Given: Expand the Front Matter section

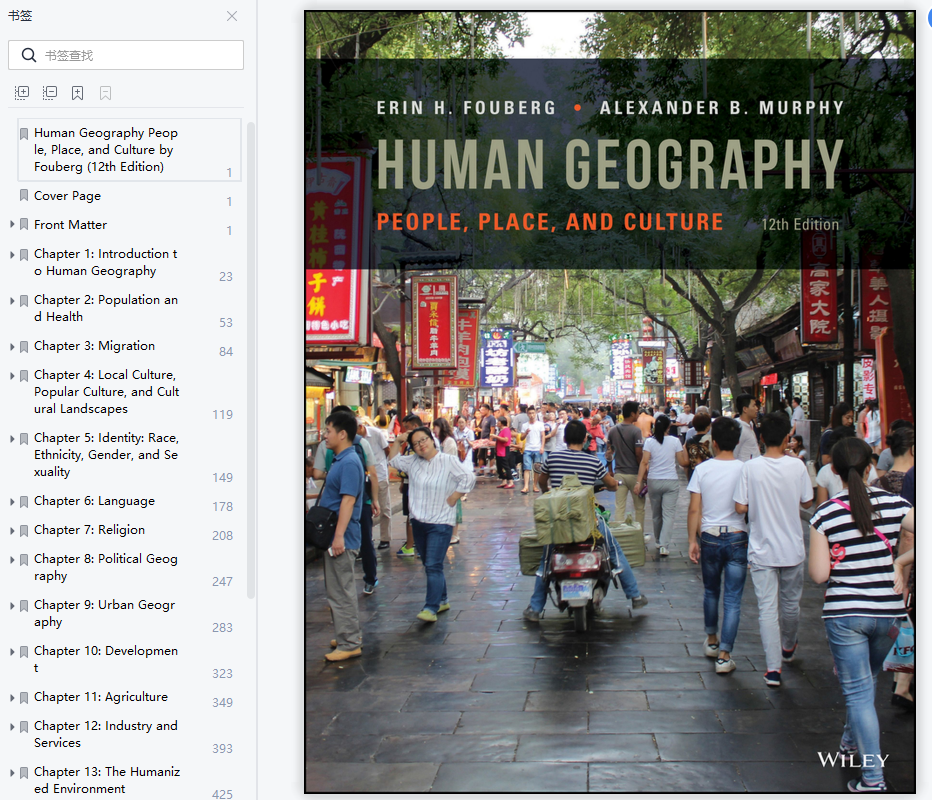Looking at the screenshot, I should [x=12, y=225].
